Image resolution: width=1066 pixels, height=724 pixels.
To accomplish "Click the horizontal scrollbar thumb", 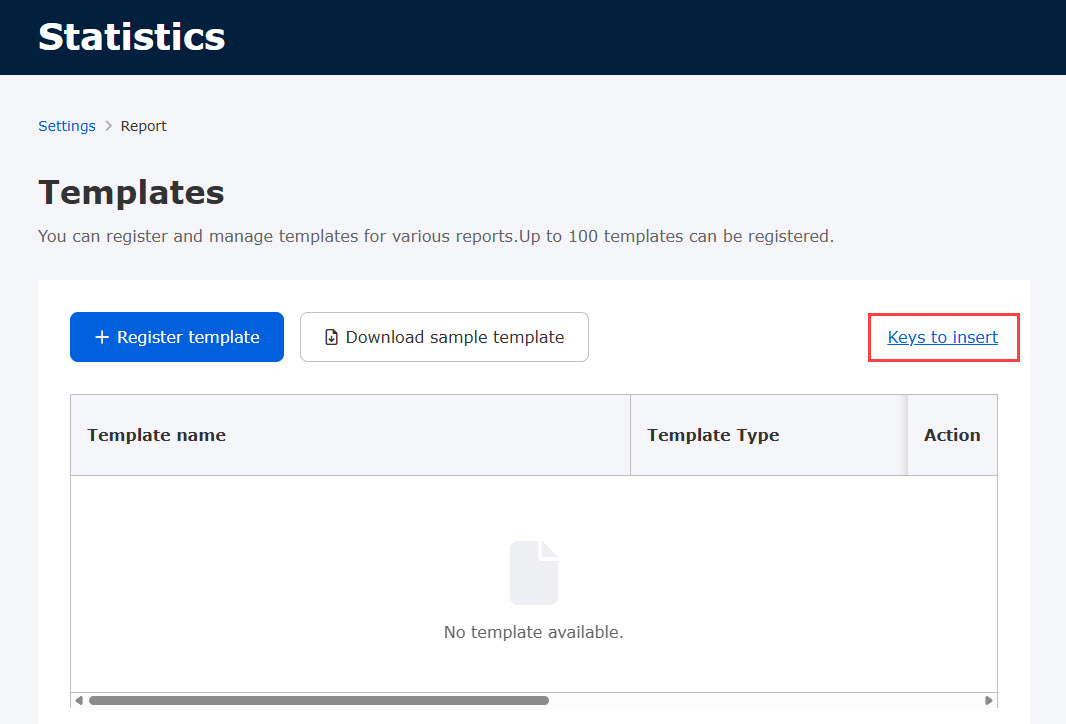I will pyautogui.click(x=318, y=700).
